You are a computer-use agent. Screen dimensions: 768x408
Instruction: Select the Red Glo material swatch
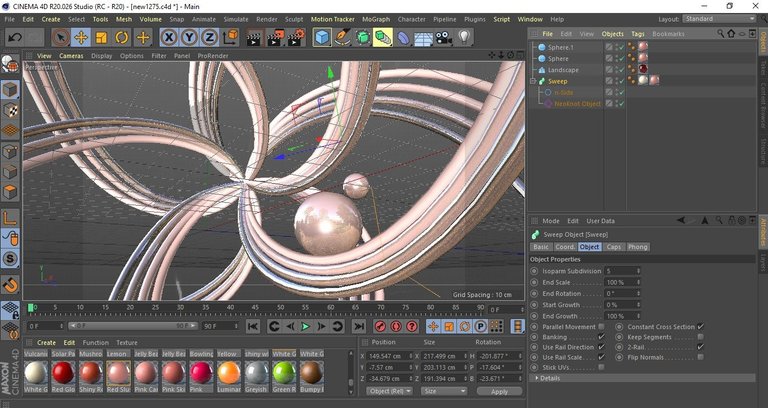pos(63,373)
